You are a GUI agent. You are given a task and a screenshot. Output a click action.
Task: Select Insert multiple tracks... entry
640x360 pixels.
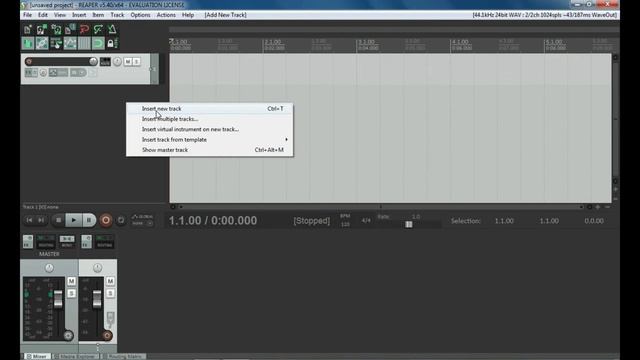[209, 119]
